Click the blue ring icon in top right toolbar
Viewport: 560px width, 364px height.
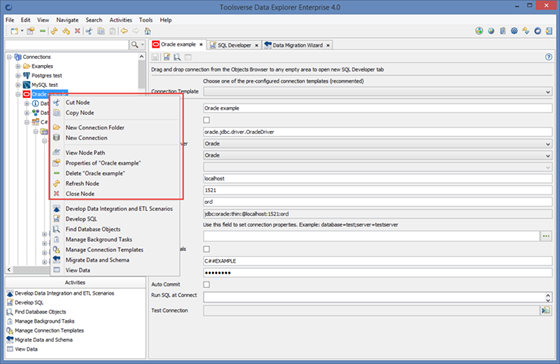(538, 31)
